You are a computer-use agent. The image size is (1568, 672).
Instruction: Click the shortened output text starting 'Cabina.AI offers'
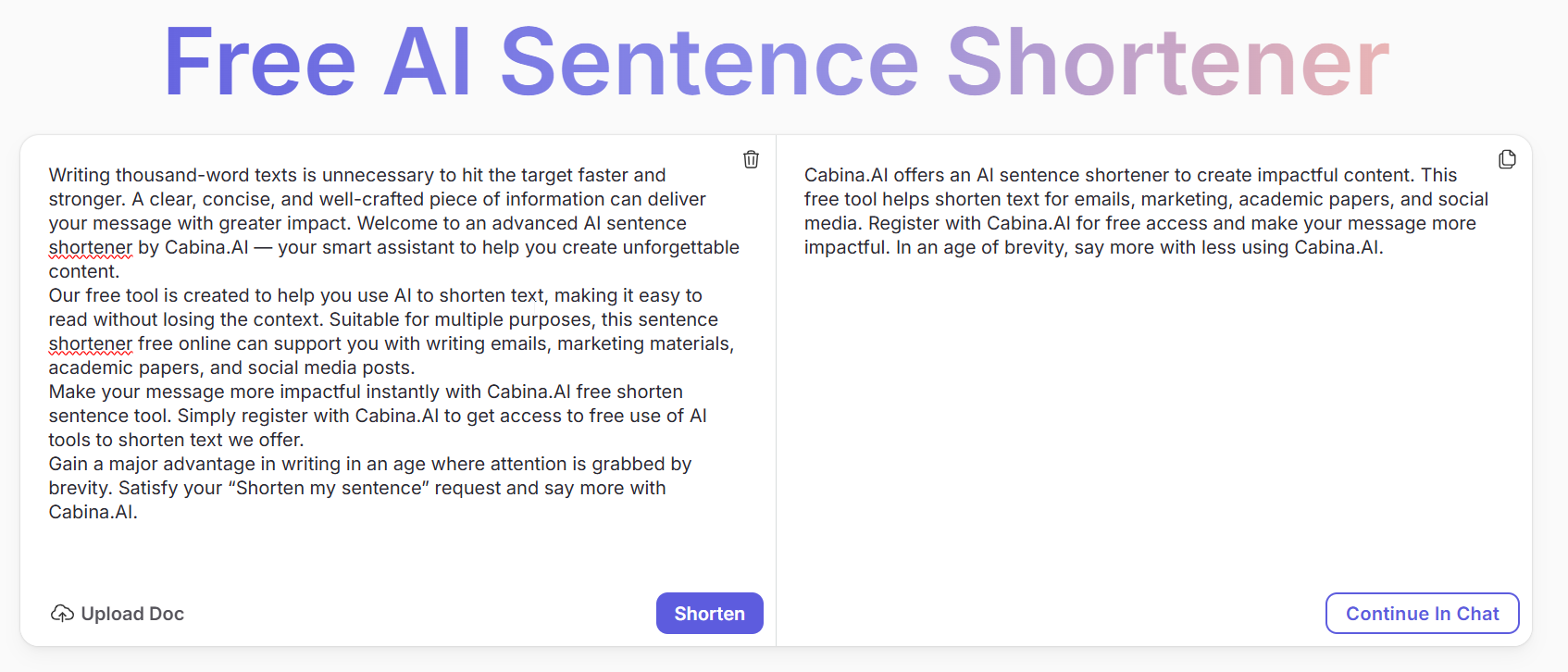[x=1146, y=211]
